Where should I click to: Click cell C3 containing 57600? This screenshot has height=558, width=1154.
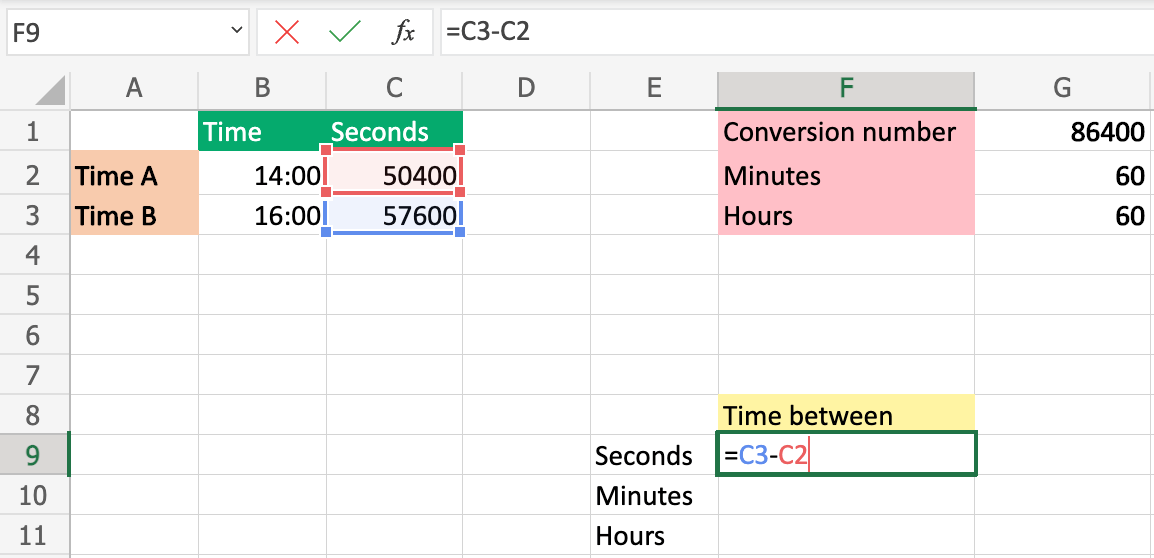coord(394,216)
